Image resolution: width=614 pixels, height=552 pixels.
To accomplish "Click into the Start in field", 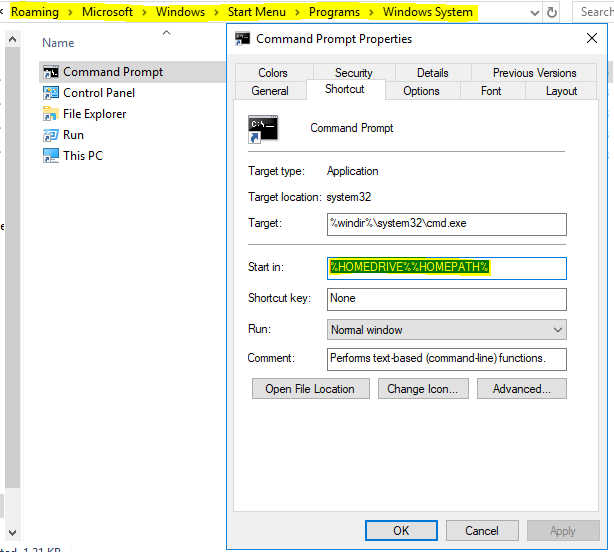I will [x=446, y=268].
